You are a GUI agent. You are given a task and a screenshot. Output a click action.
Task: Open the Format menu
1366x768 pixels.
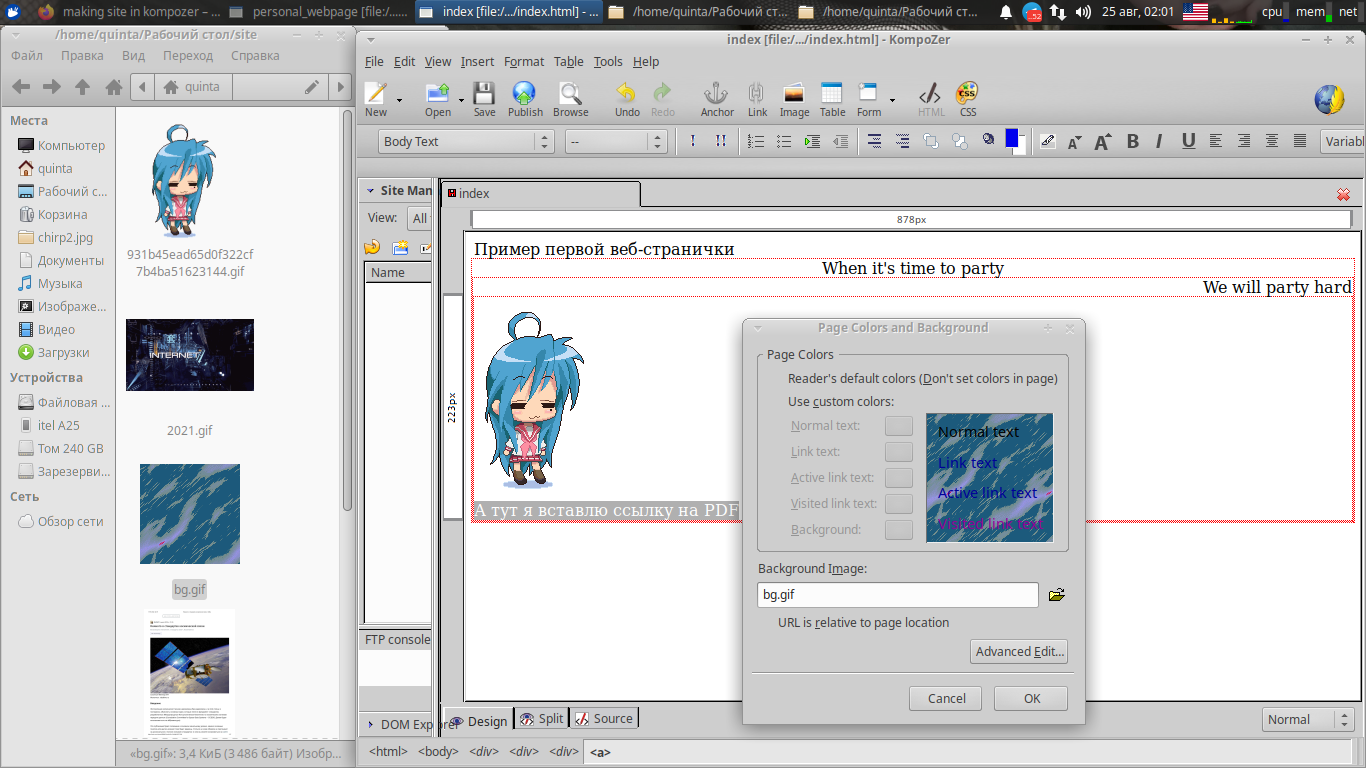523,62
